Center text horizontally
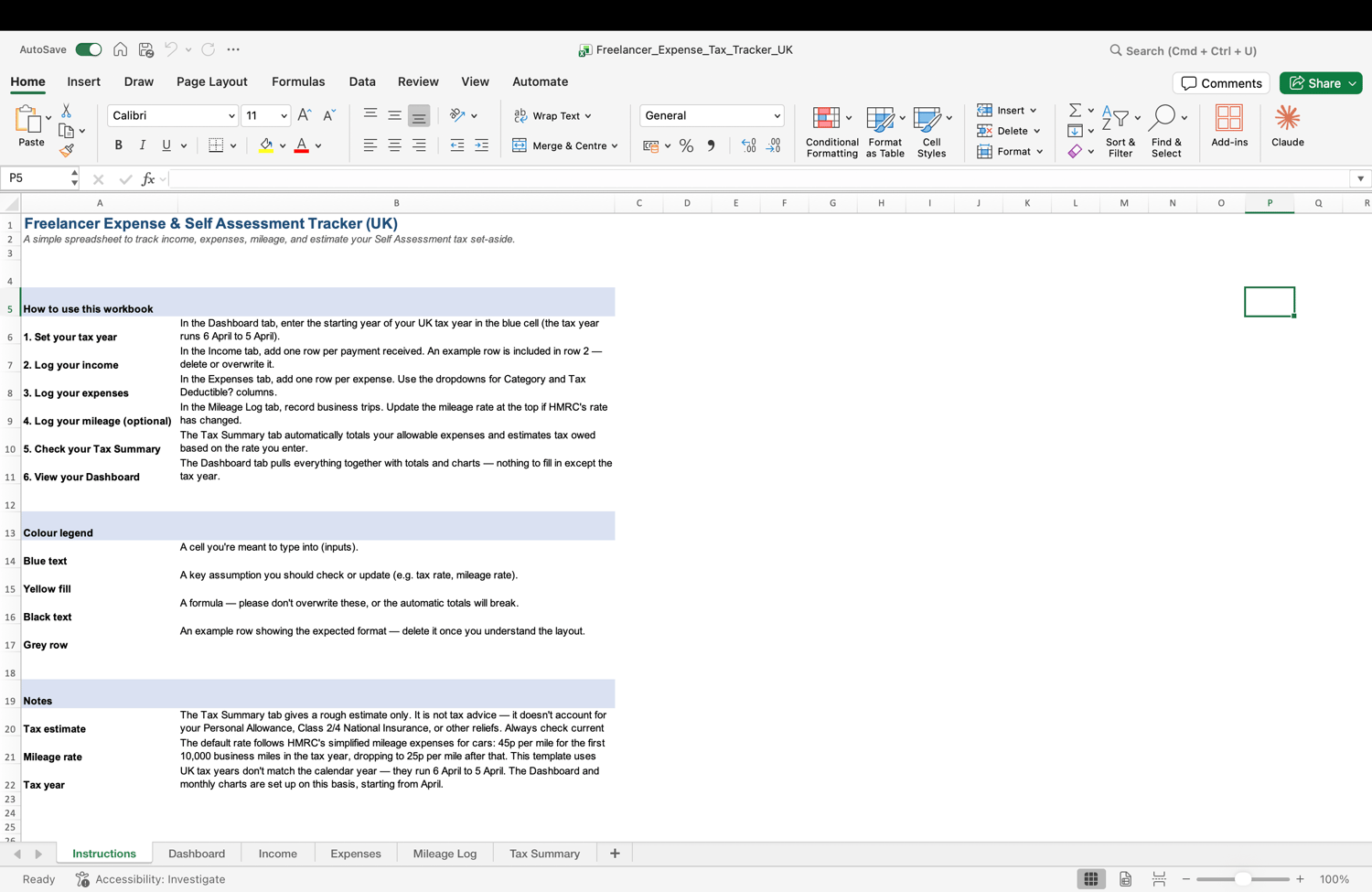Image resolution: width=1372 pixels, height=892 pixels. [x=394, y=145]
